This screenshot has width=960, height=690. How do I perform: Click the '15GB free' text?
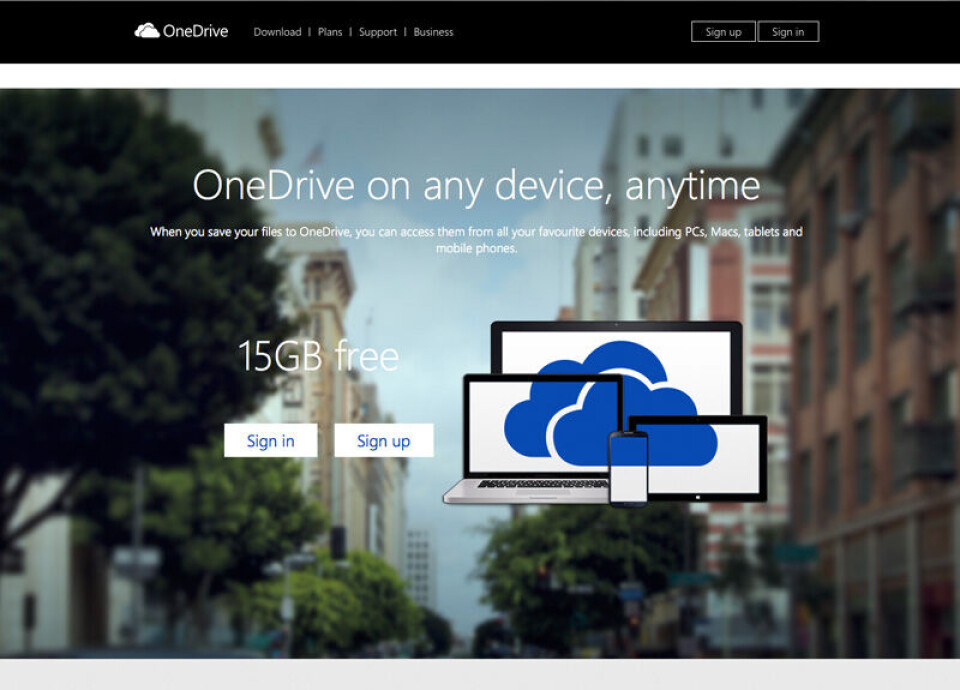point(318,356)
